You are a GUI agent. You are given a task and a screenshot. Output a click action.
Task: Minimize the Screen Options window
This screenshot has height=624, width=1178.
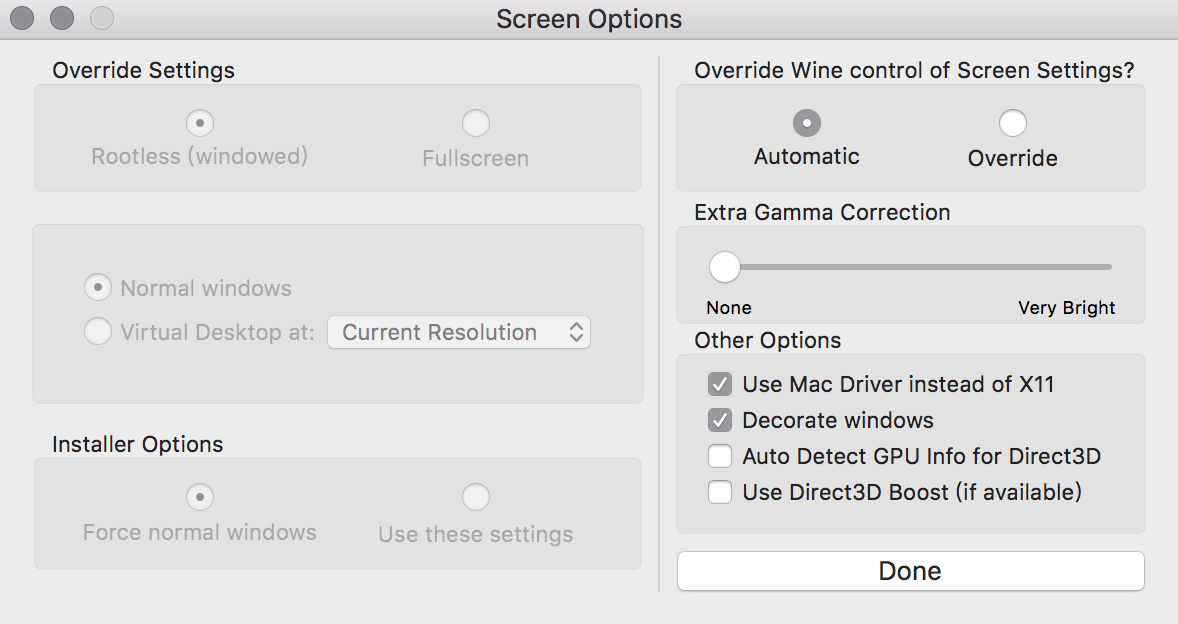pos(62,18)
